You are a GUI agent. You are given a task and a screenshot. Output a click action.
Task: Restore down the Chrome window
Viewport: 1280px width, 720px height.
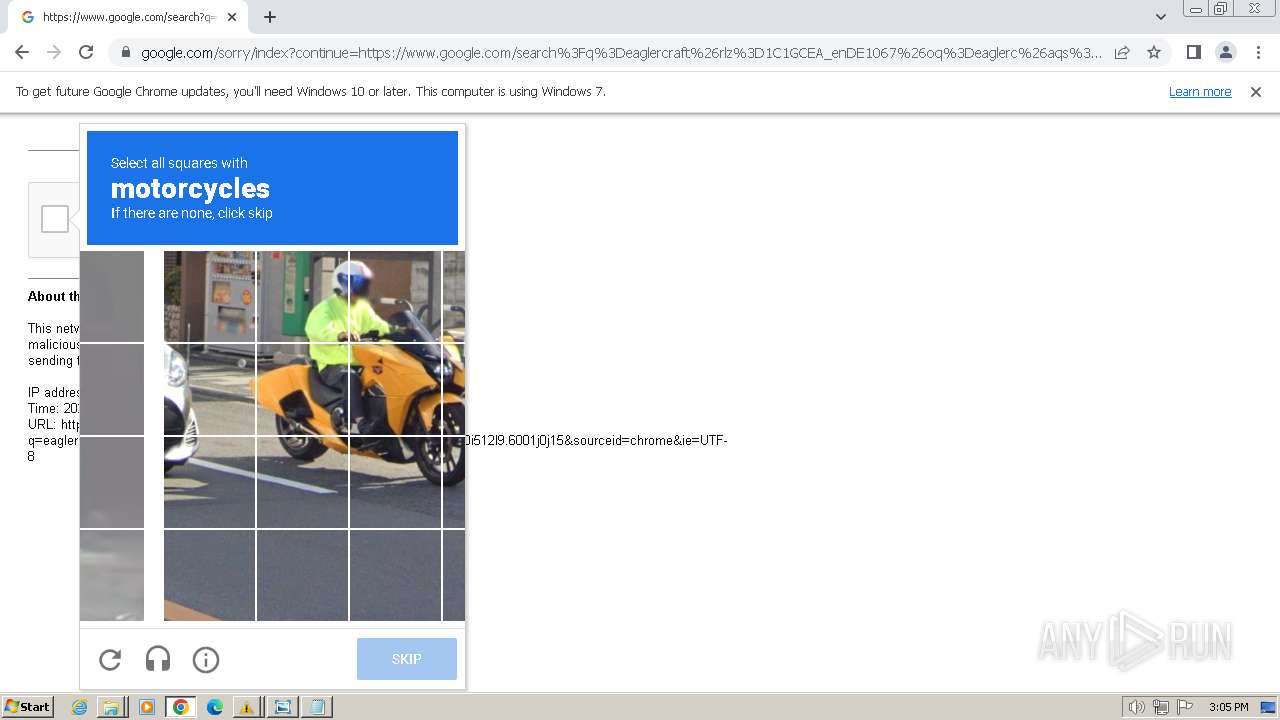[1221, 9]
